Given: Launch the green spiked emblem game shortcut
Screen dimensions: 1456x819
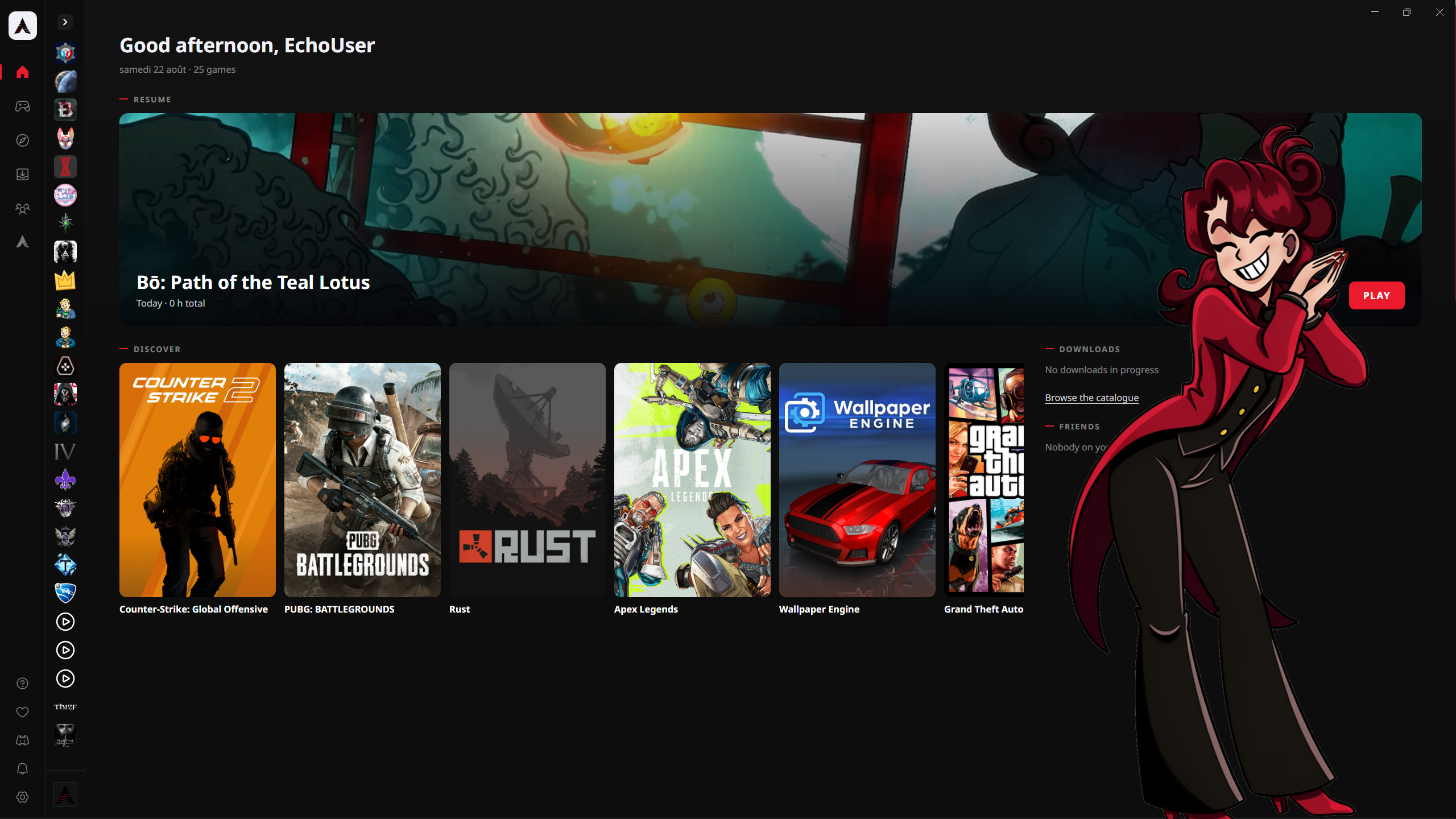Looking at the screenshot, I should [x=65, y=224].
